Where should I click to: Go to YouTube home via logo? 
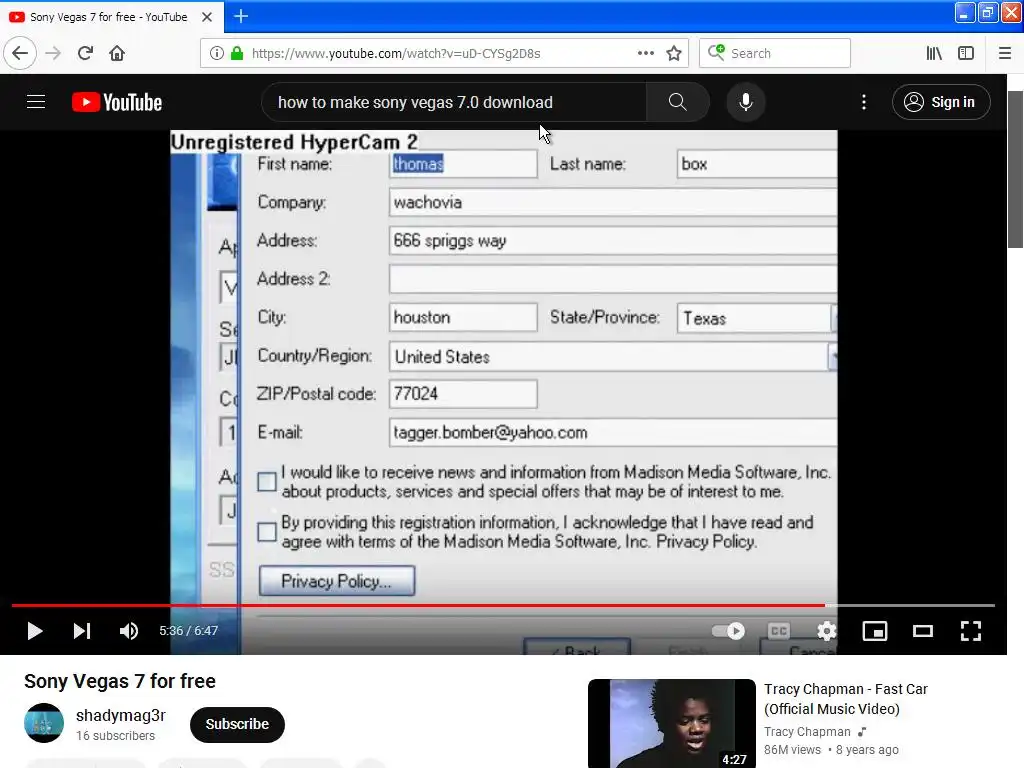pyautogui.click(x=117, y=102)
